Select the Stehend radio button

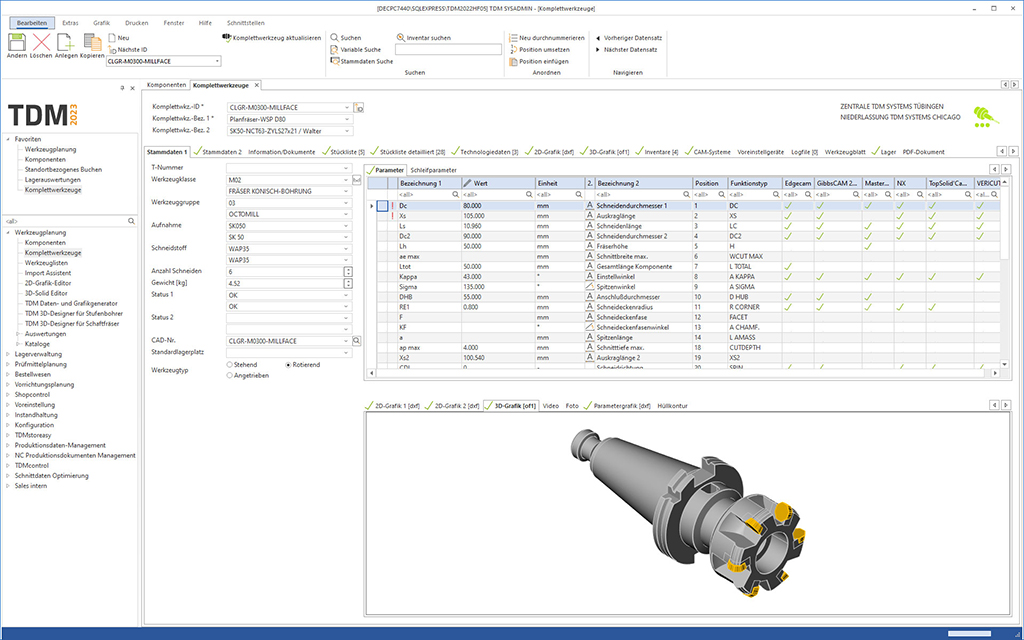point(230,364)
